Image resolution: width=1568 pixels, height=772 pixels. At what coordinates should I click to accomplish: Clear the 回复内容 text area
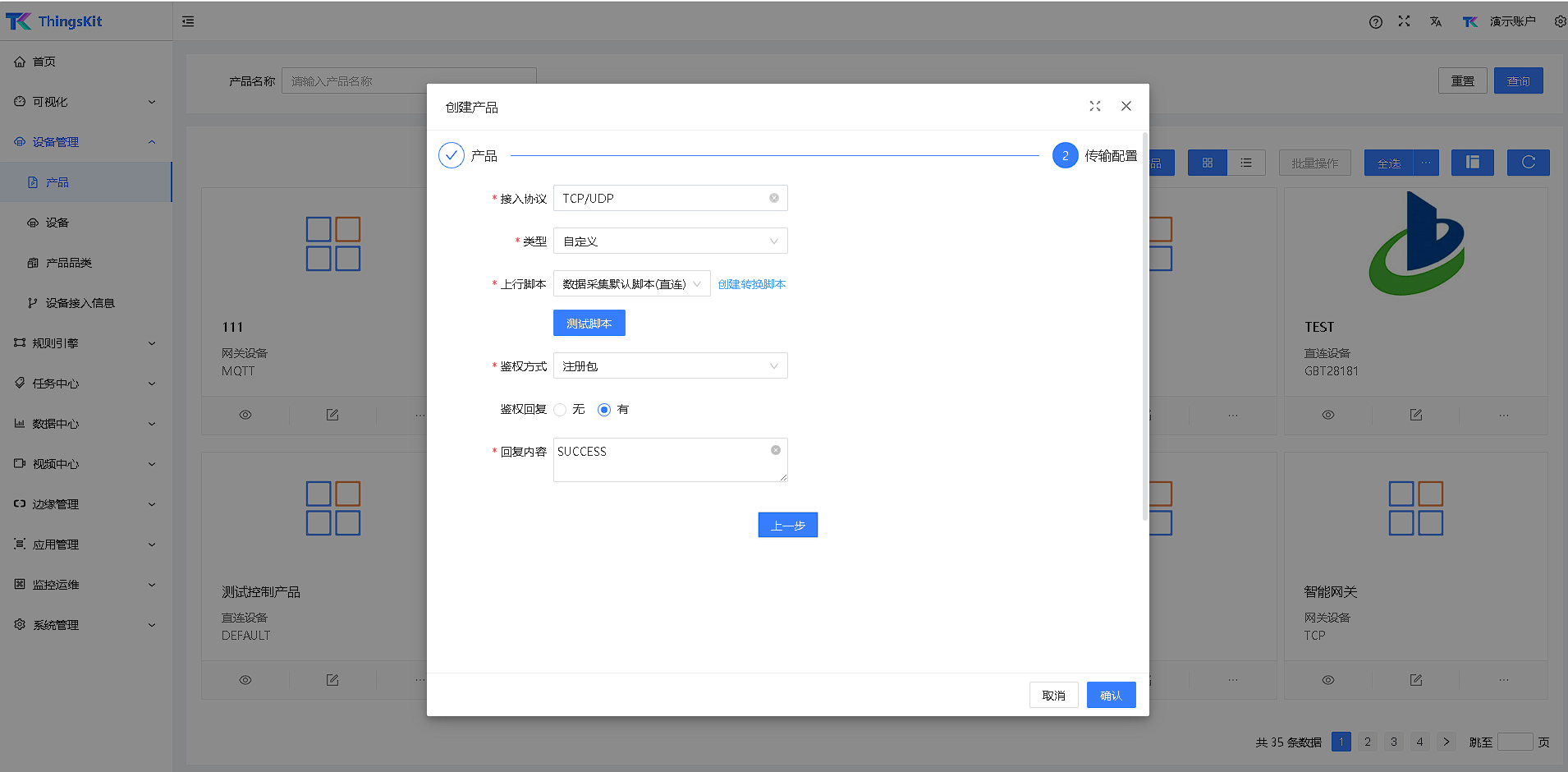point(775,450)
